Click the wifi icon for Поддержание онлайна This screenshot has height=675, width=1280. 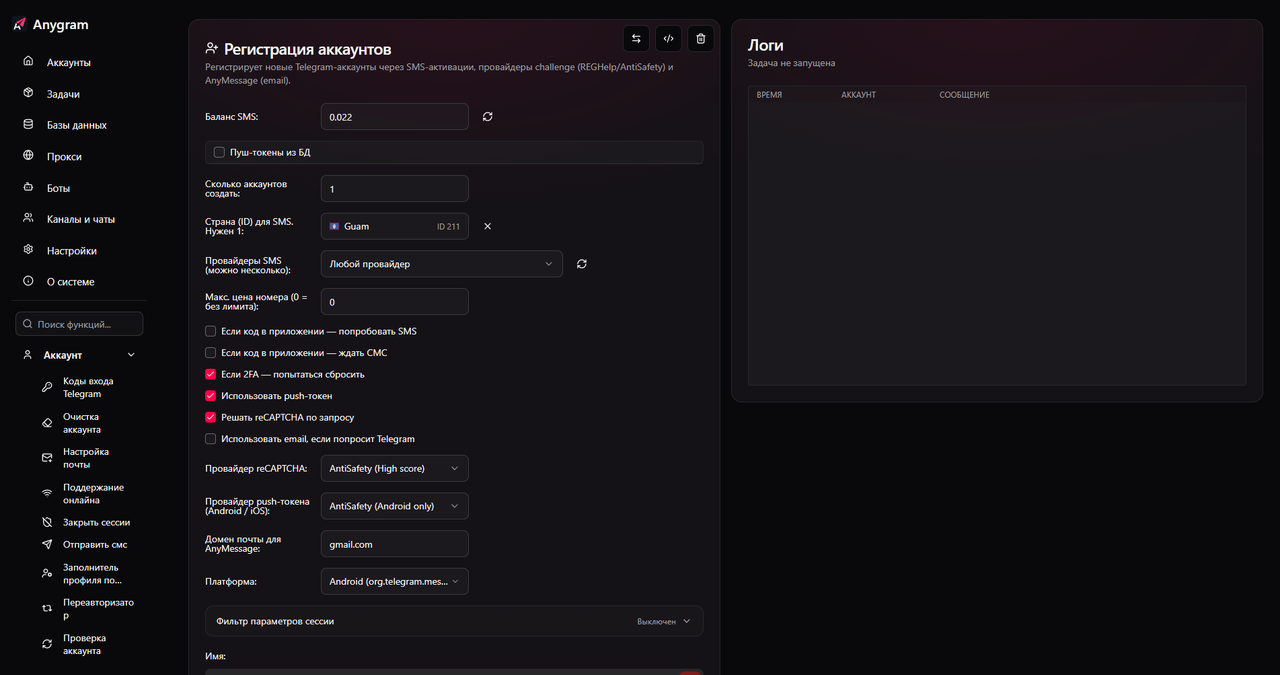46,493
